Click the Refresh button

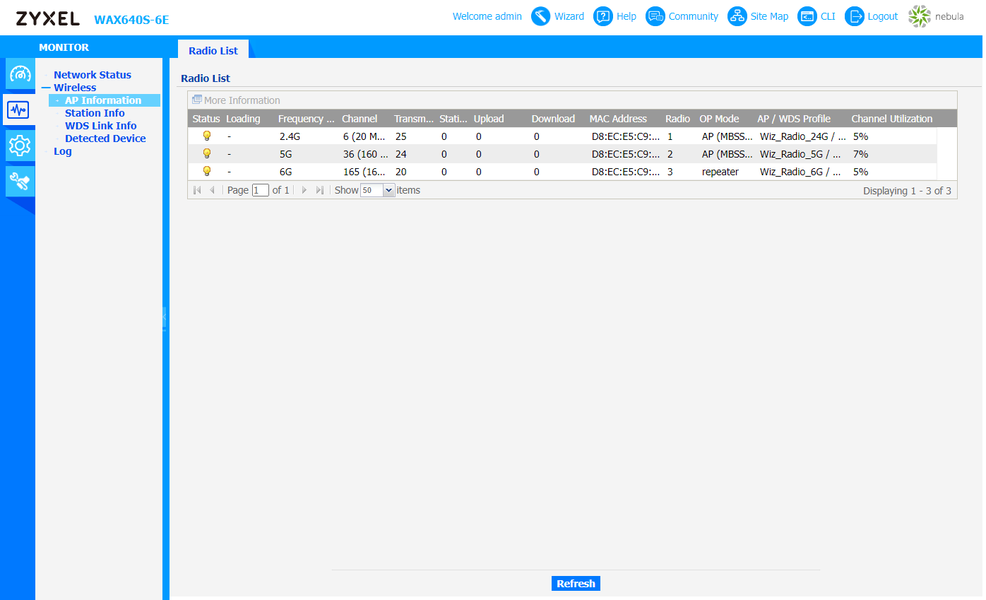click(x=575, y=584)
